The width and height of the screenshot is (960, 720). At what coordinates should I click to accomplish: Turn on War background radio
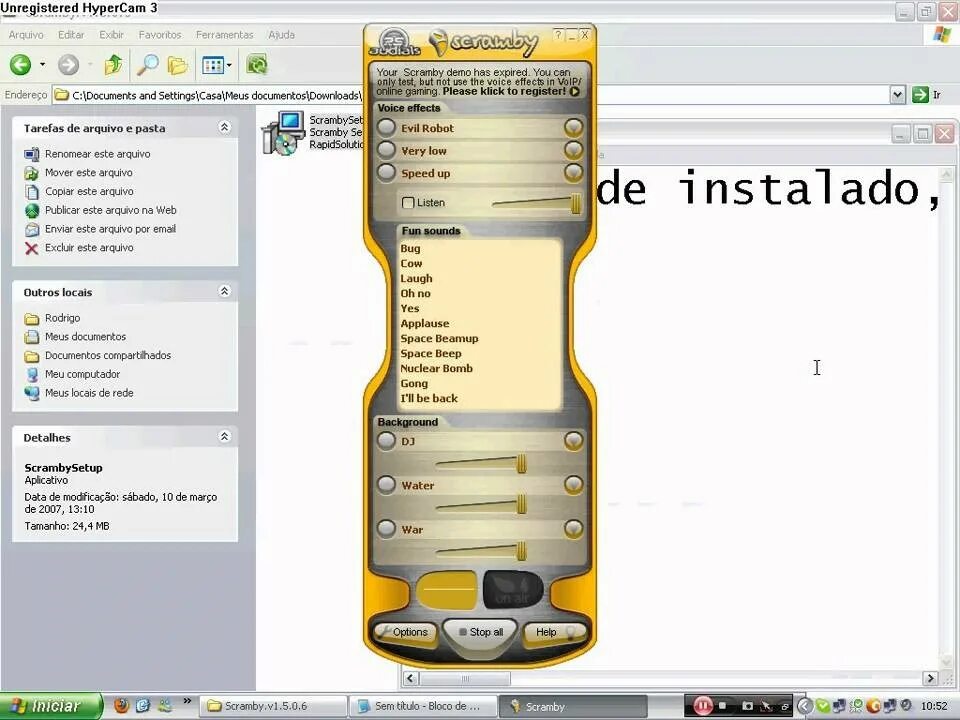point(386,528)
